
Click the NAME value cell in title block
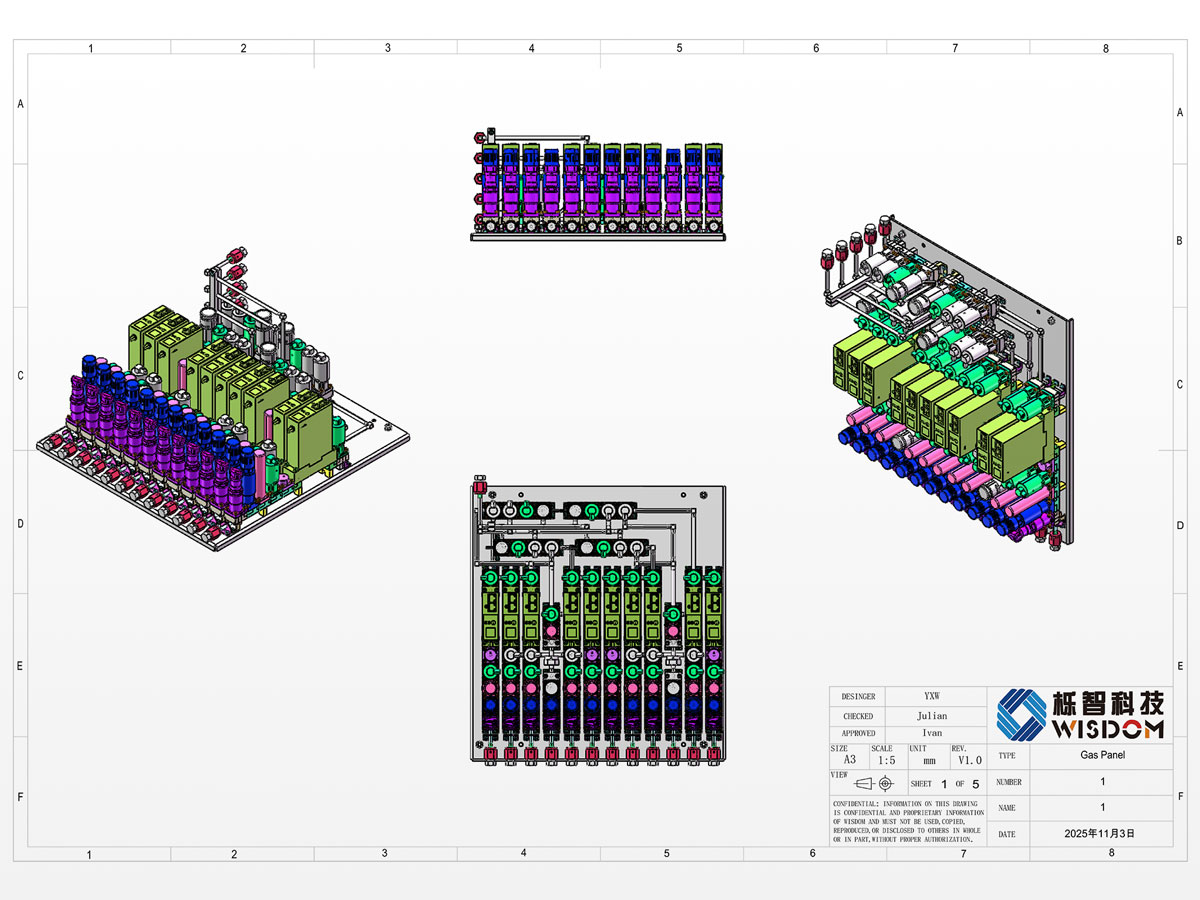(x=1102, y=807)
